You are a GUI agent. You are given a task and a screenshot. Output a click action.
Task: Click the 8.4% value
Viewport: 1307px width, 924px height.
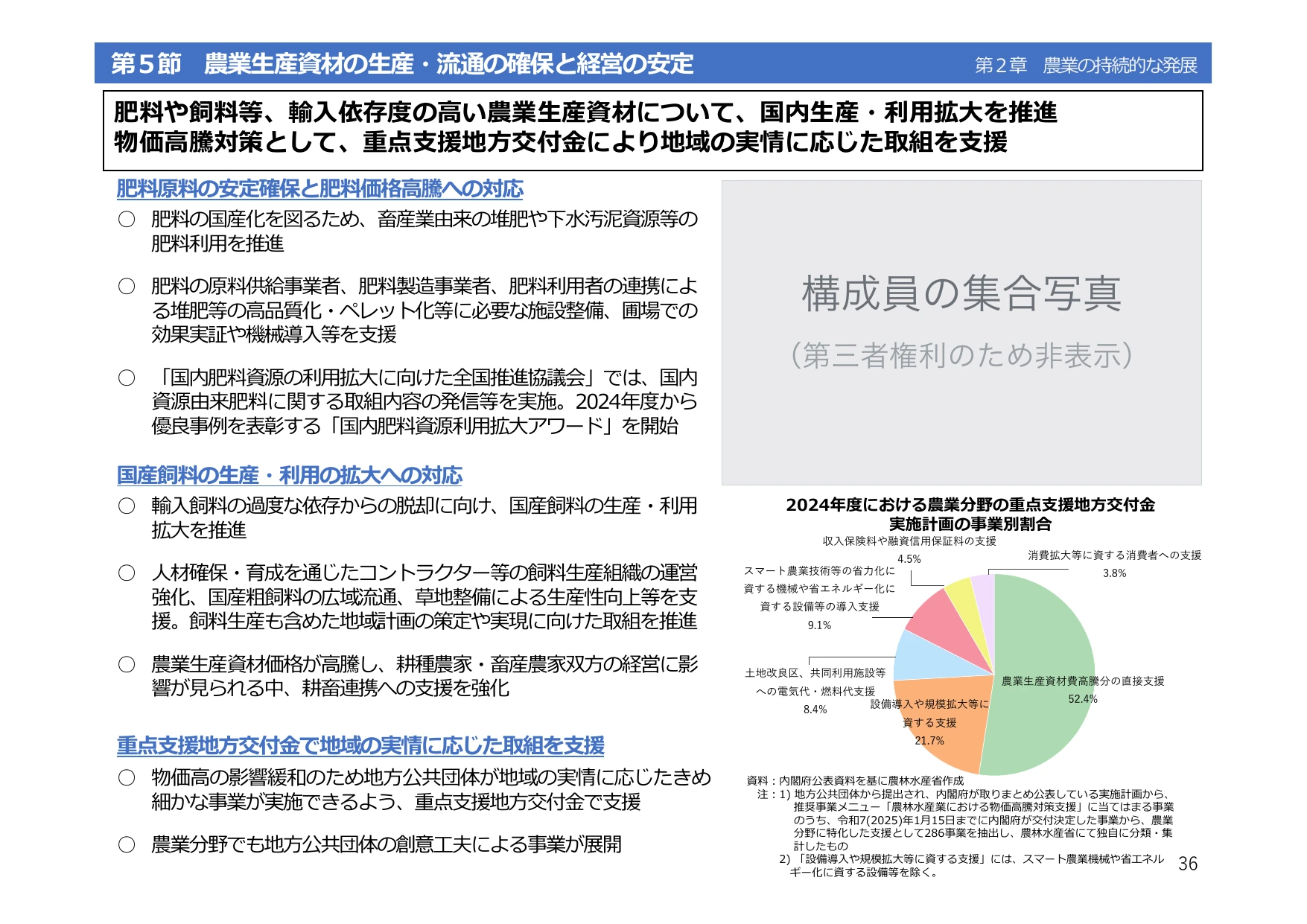click(x=815, y=710)
